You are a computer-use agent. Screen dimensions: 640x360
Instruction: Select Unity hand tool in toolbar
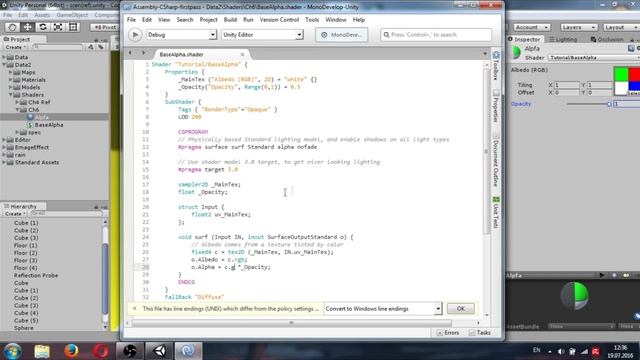coord(12,27)
